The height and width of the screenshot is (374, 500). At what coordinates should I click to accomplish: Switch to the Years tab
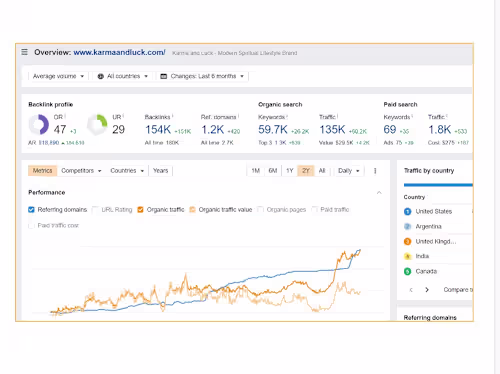click(160, 171)
